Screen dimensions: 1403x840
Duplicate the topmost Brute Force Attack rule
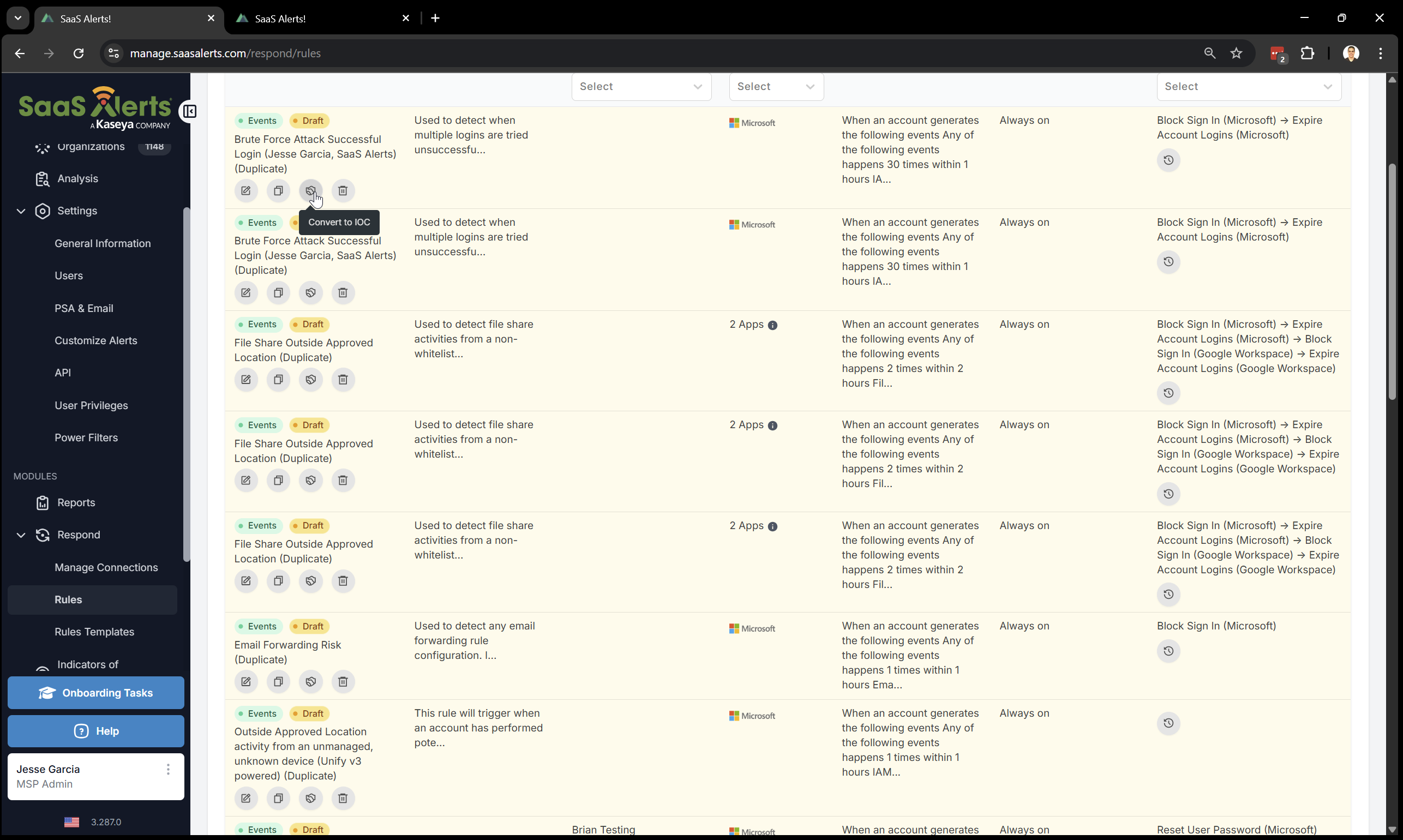[278, 191]
